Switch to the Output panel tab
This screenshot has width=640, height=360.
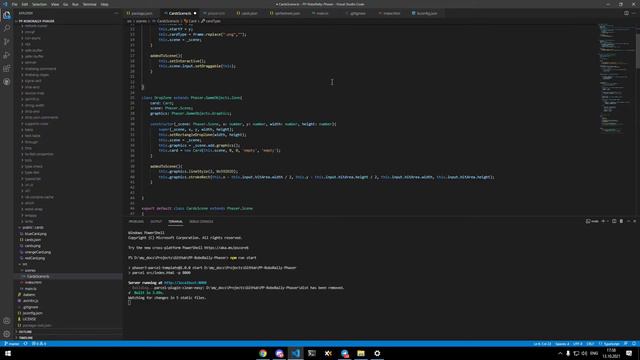(x=156, y=222)
